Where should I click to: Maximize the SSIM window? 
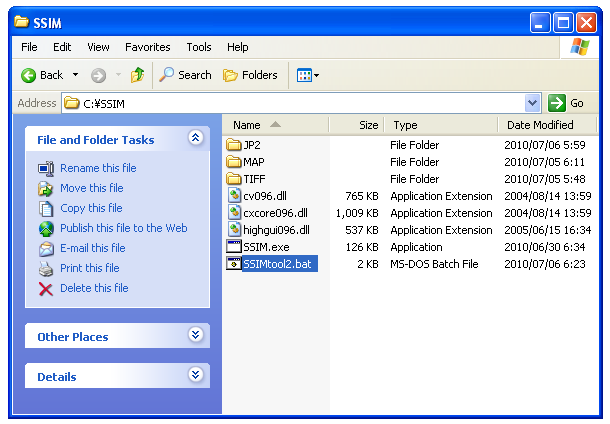coord(563,23)
